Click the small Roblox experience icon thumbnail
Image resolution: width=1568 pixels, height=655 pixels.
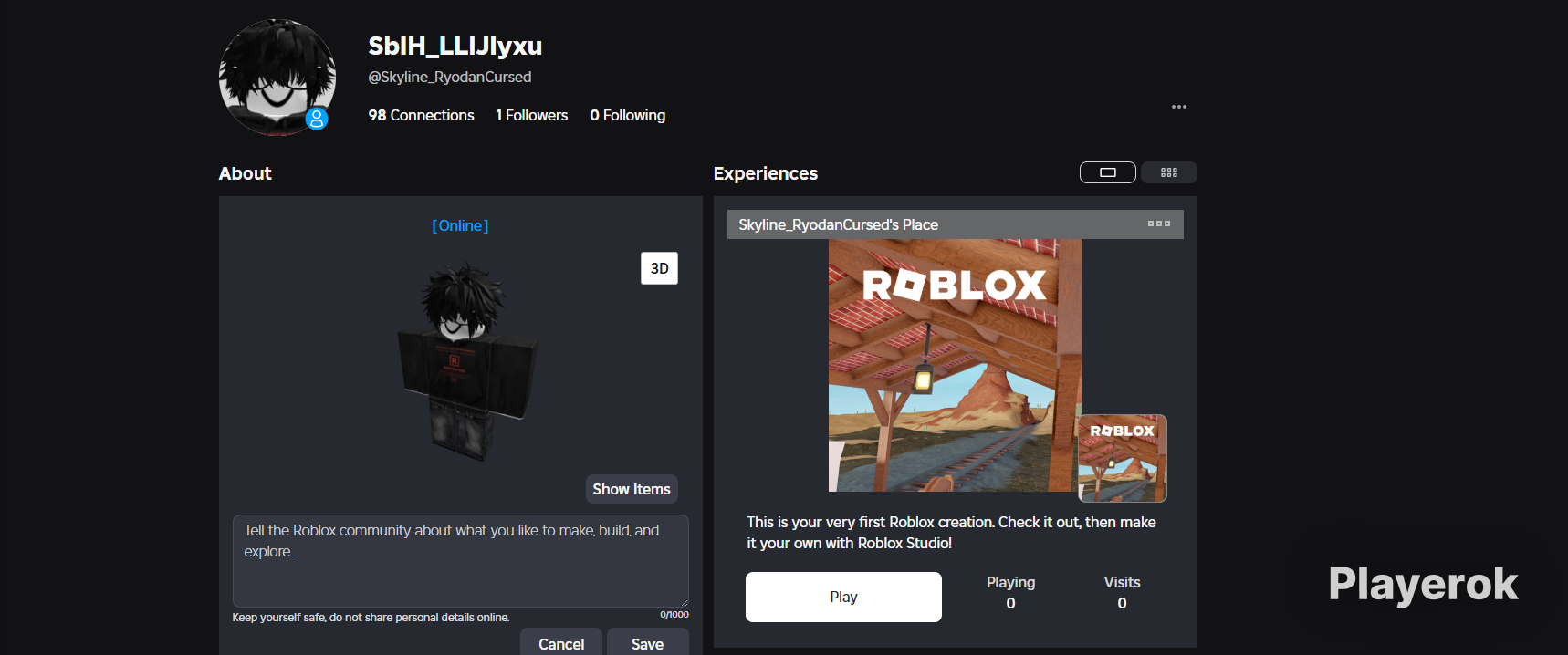1123,458
